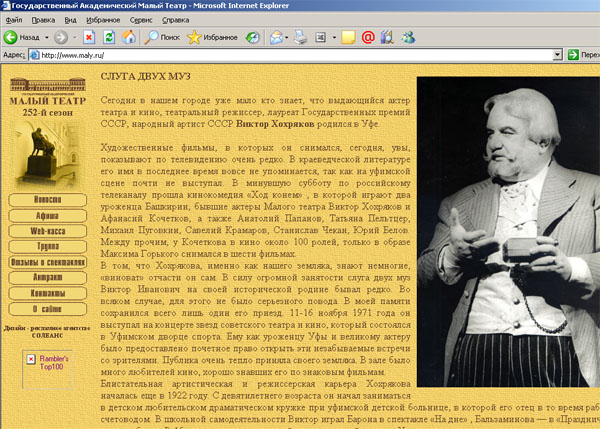This screenshot has height=429, width=600.
Task: Click the Mail envelope toolbar icon
Action: point(276,37)
